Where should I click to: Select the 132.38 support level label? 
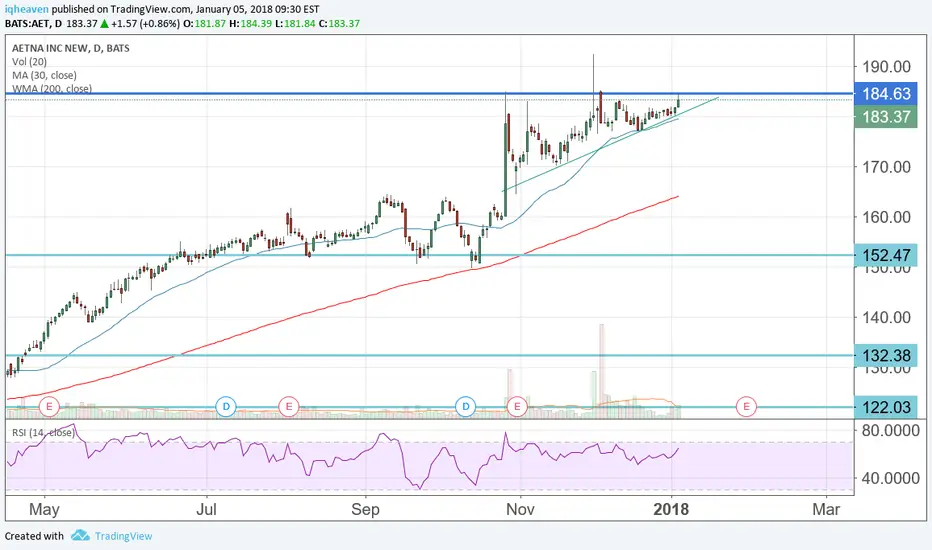pos(886,356)
